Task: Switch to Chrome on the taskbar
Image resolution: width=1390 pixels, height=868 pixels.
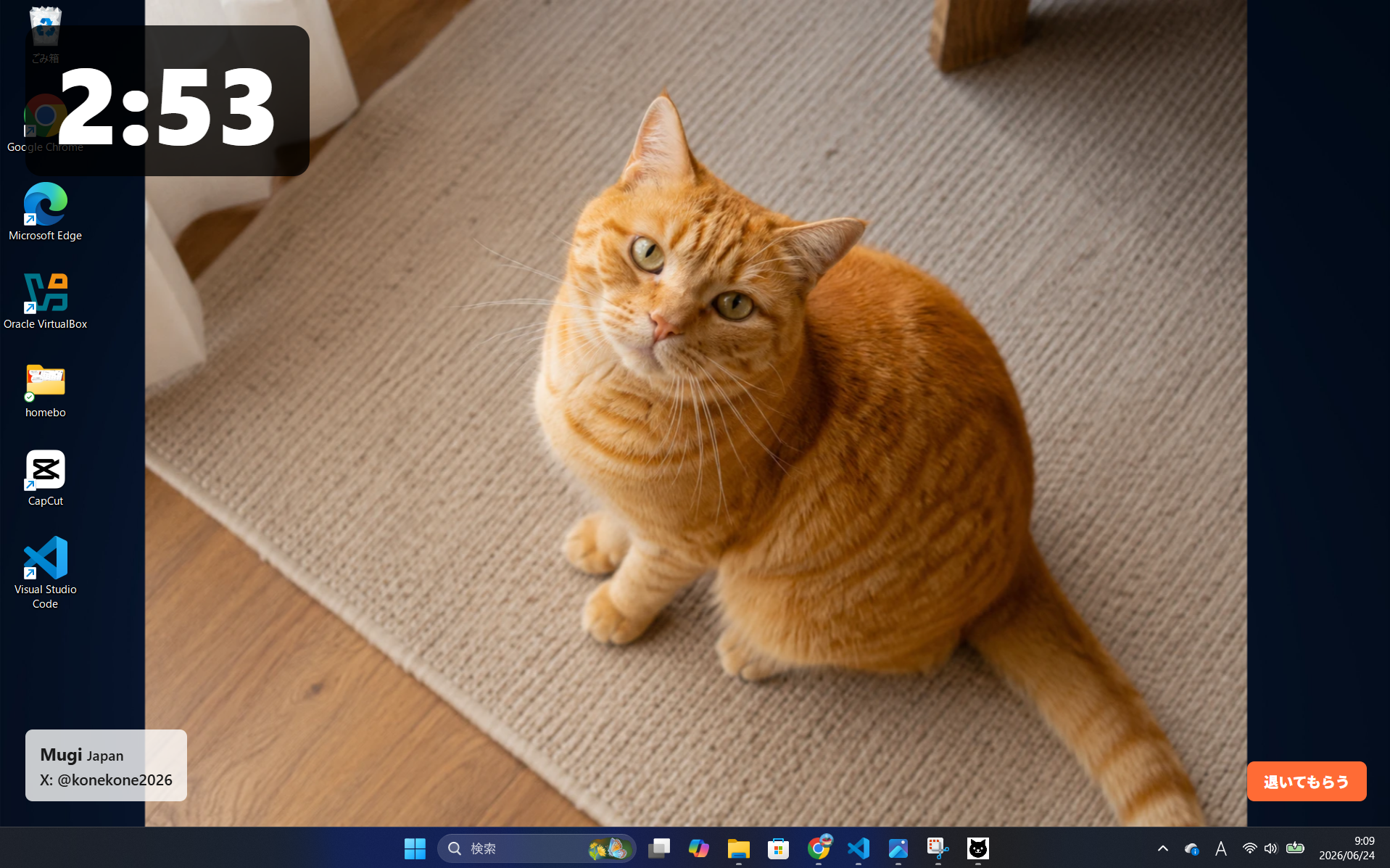Action: point(819,848)
